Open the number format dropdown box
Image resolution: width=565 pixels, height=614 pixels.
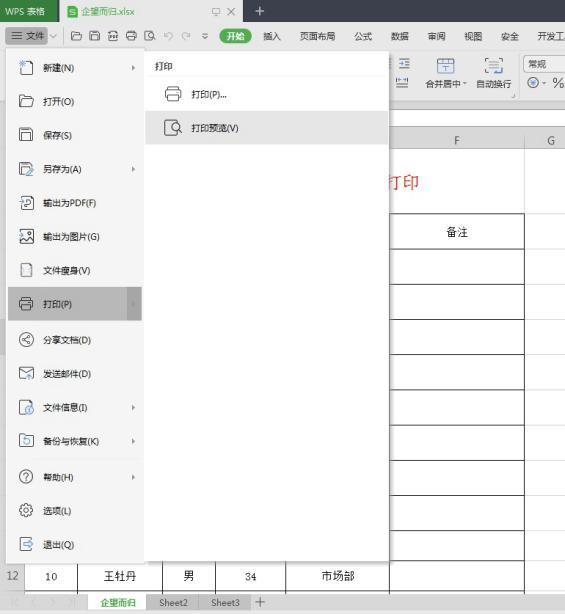click(x=544, y=64)
